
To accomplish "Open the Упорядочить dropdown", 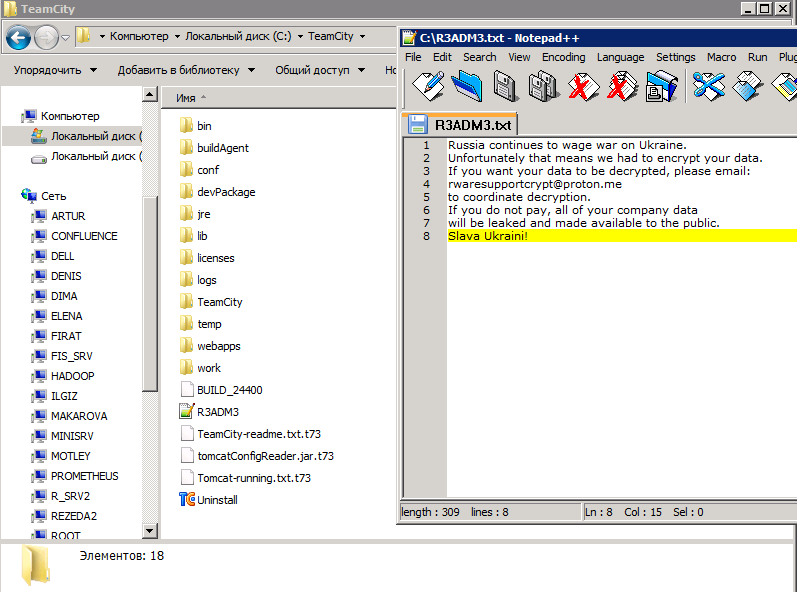I will (55, 70).
